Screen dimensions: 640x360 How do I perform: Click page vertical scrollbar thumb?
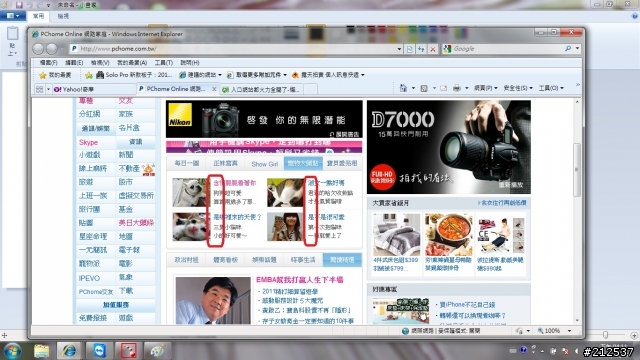[x=577, y=169]
